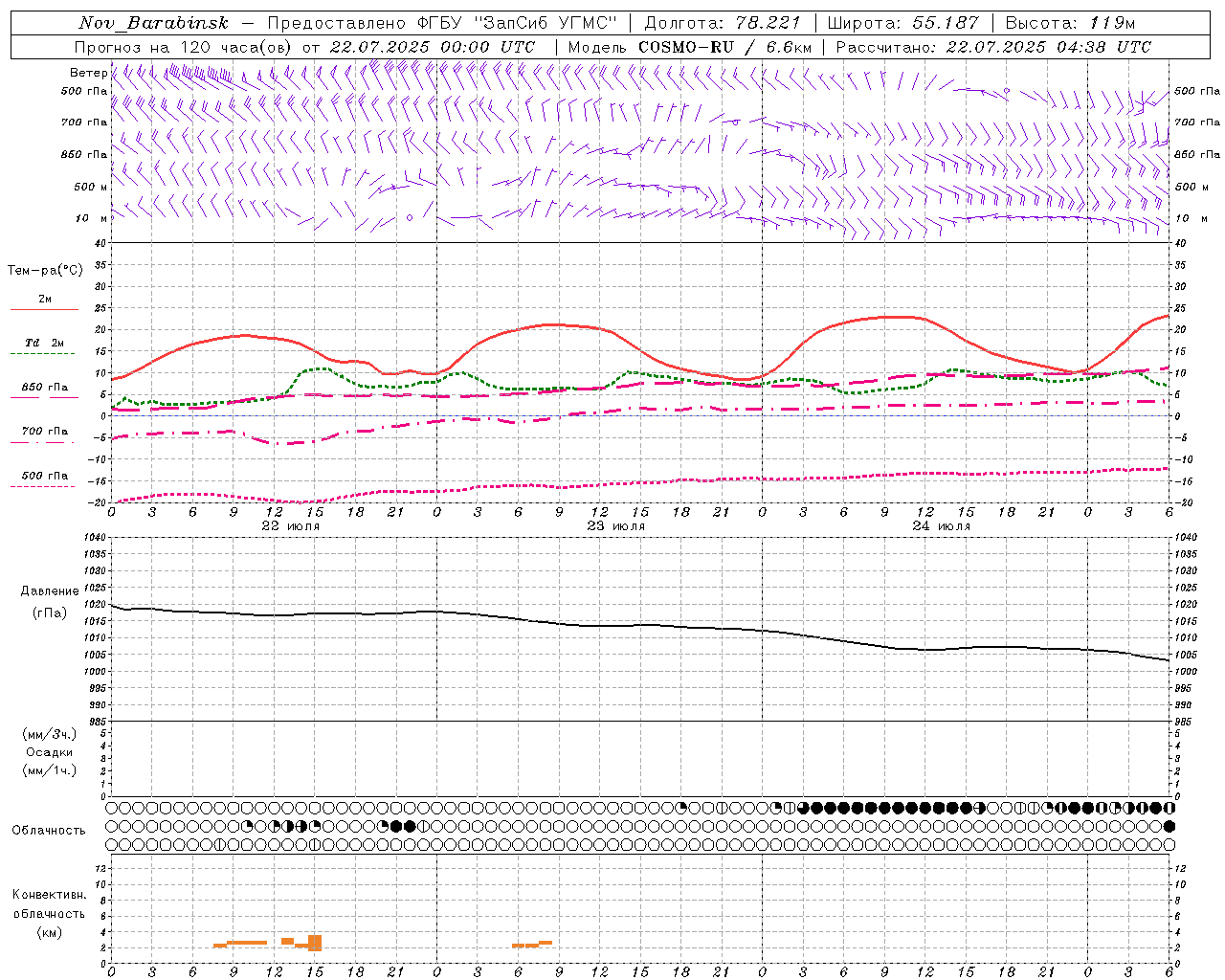The image size is (1225, 980).
Task: Click the black cloud circle ending the middle cloud row
Action: click(1169, 826)
